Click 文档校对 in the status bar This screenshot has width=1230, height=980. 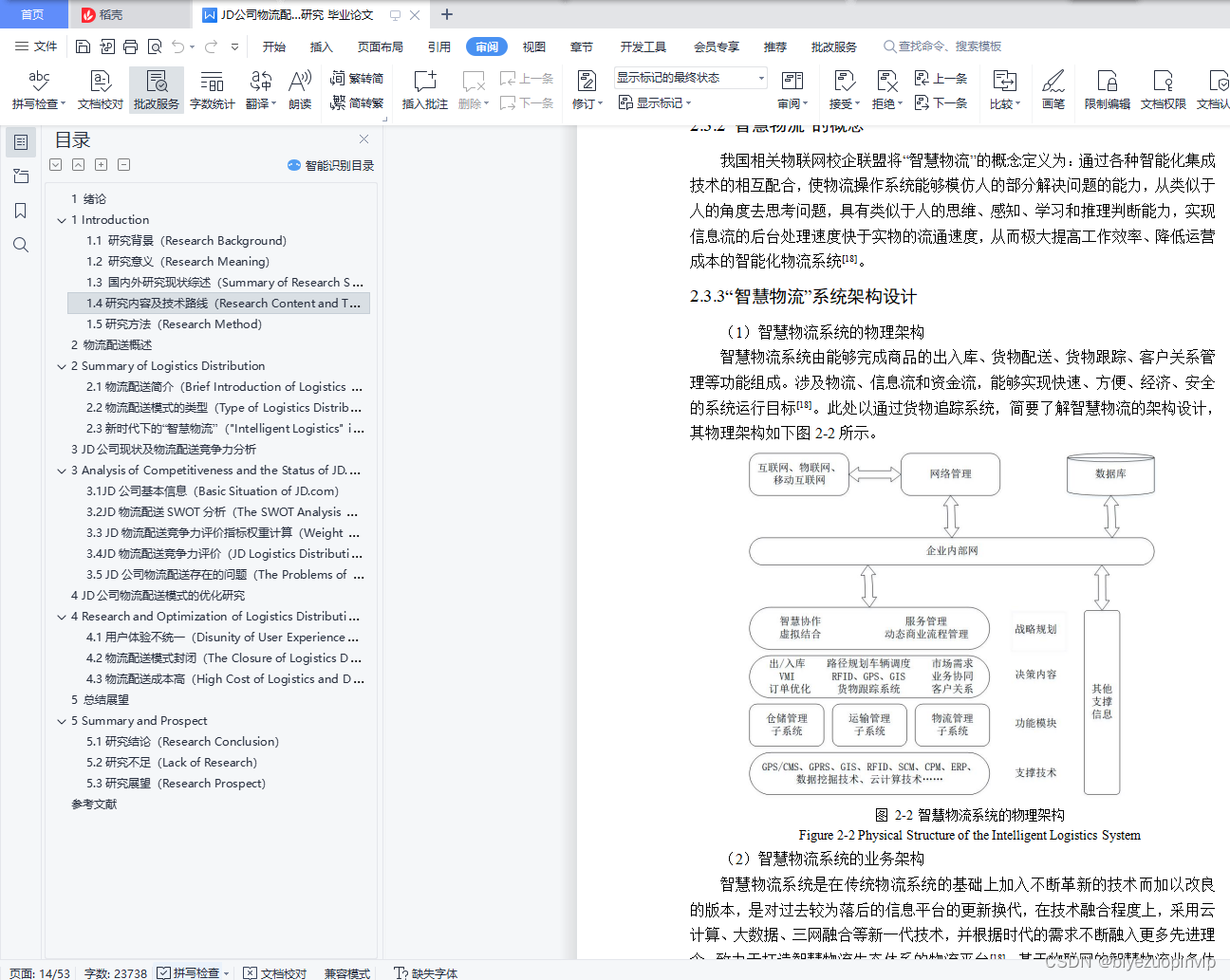(x=274, y=972)
